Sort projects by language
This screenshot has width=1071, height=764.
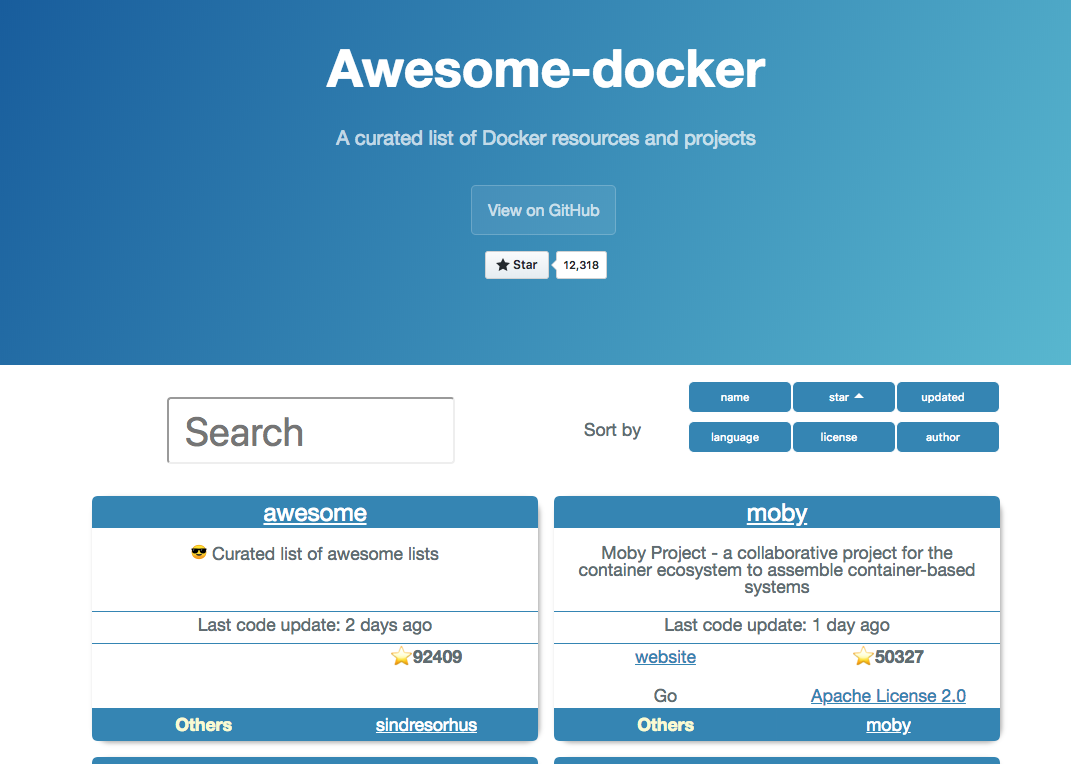click(740, 437)
